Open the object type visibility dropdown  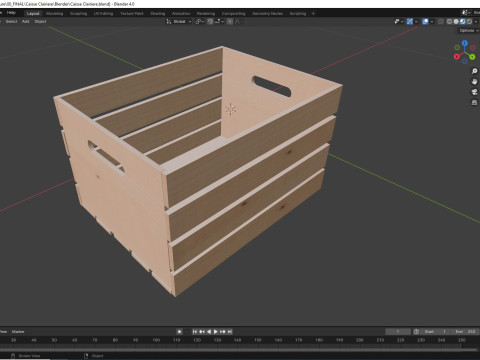coord(399,21)
